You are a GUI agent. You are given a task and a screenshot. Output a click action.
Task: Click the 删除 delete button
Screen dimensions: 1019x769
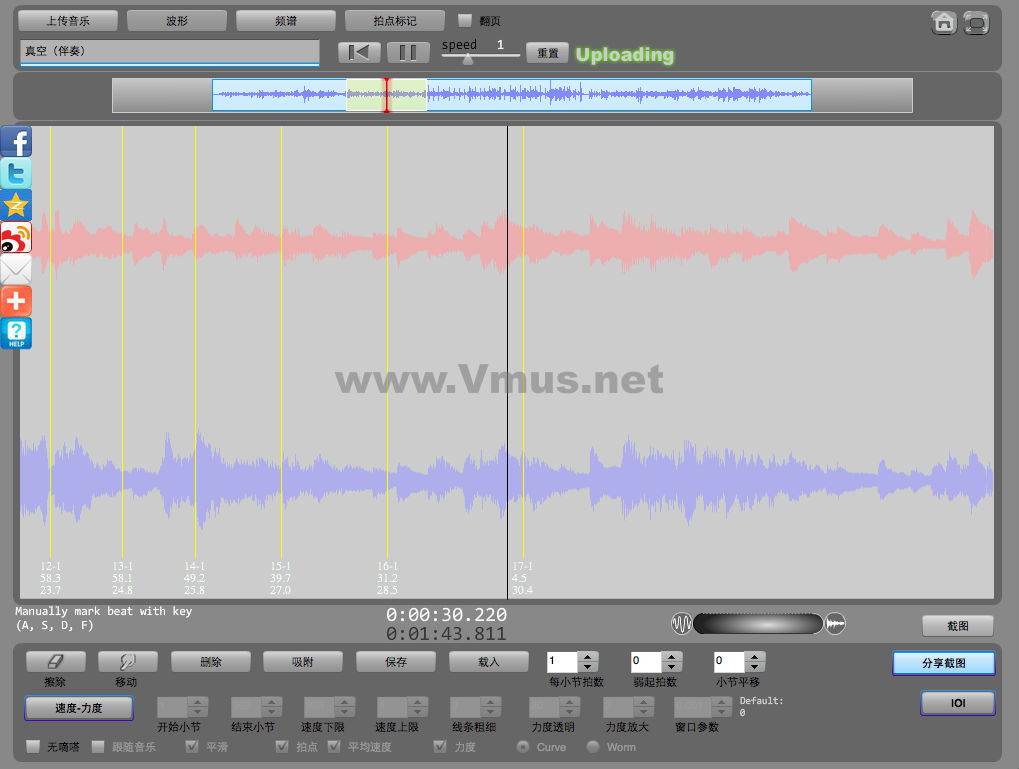pos(211,662)
